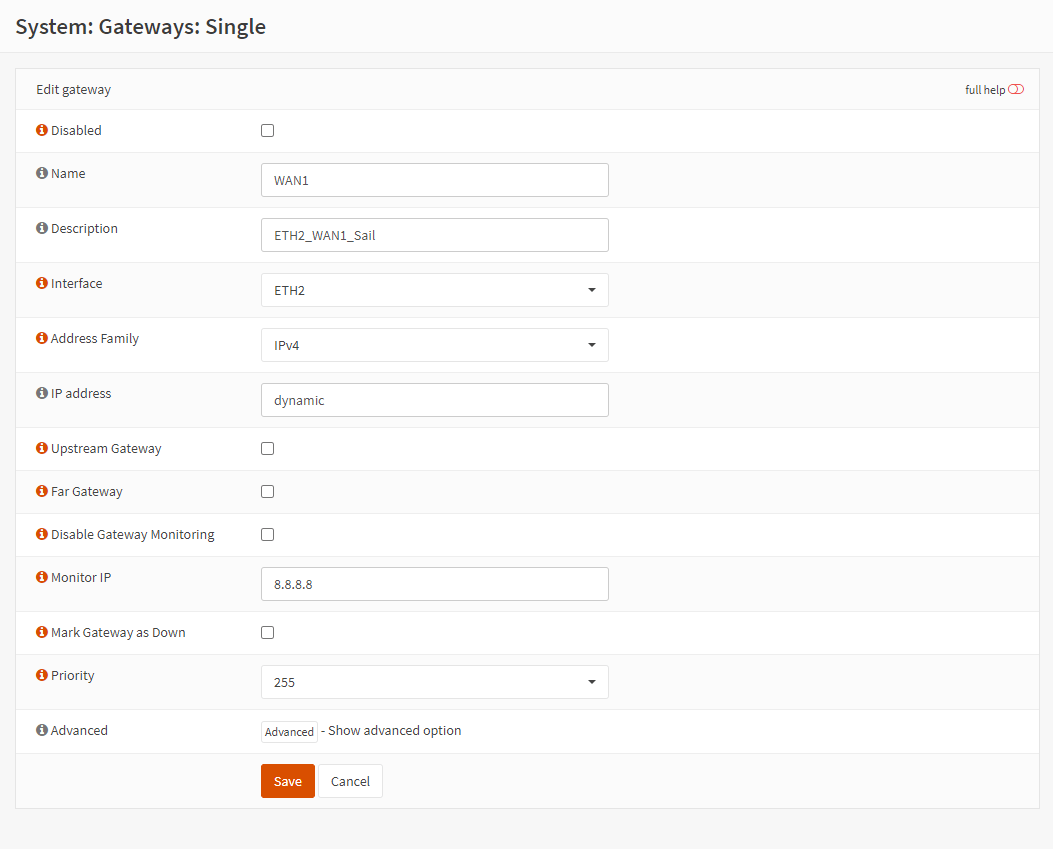Click the info icon next to Disabled

click(42, 130)
